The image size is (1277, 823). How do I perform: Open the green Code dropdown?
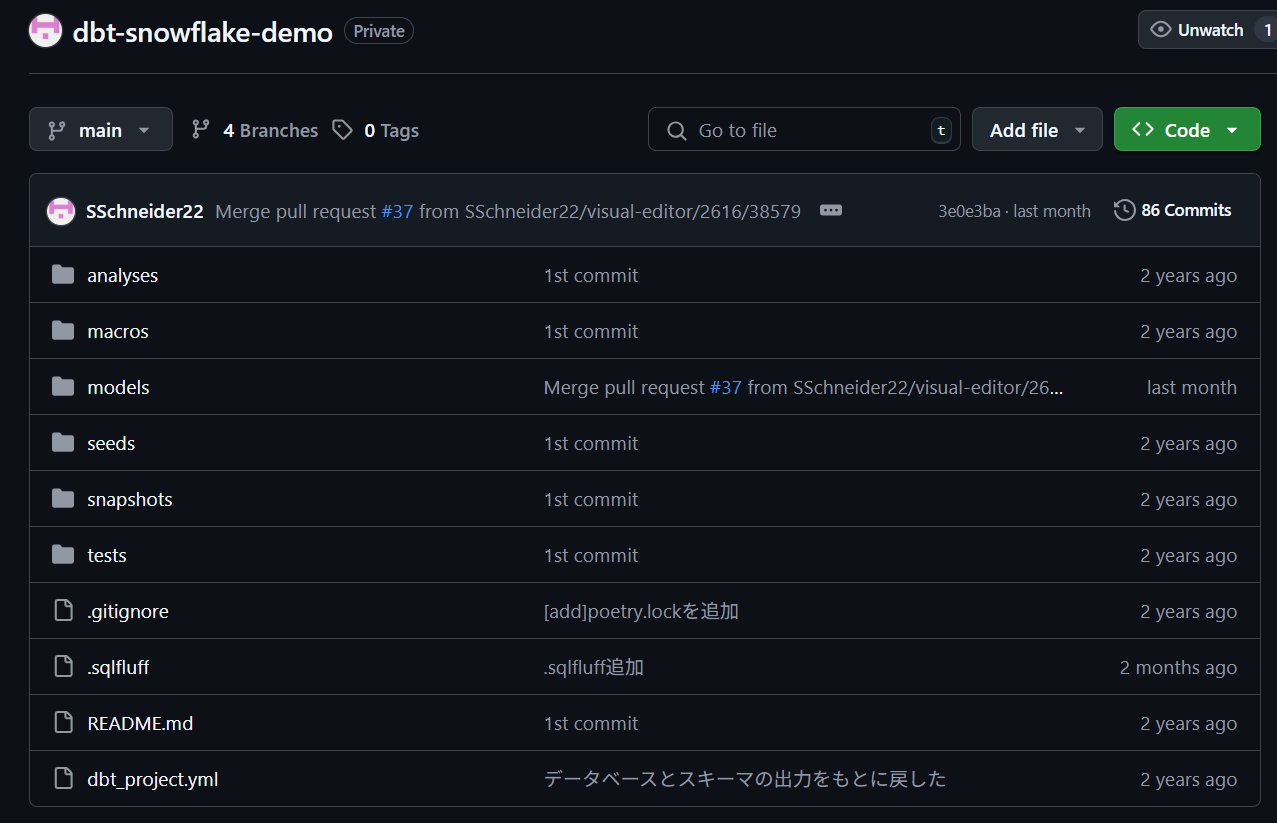1187,130
